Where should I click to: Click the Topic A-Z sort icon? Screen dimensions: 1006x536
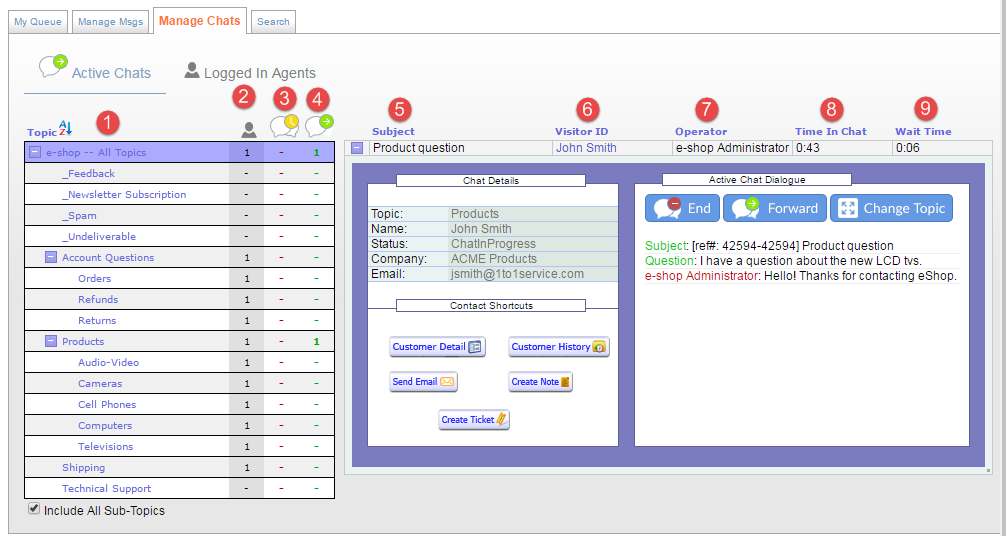(65, 128)
